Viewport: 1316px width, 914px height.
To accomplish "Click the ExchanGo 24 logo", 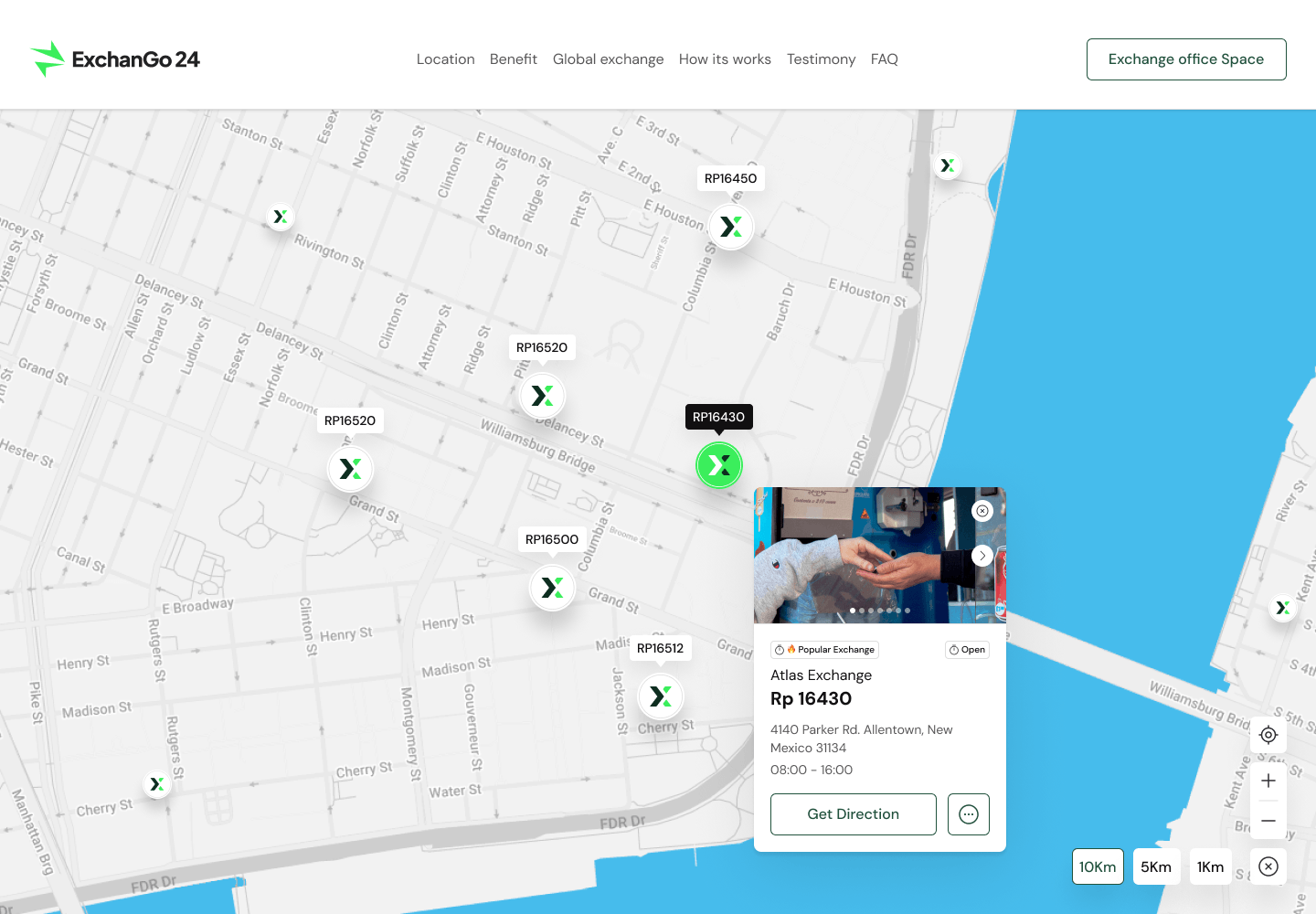I will (114, 58).
